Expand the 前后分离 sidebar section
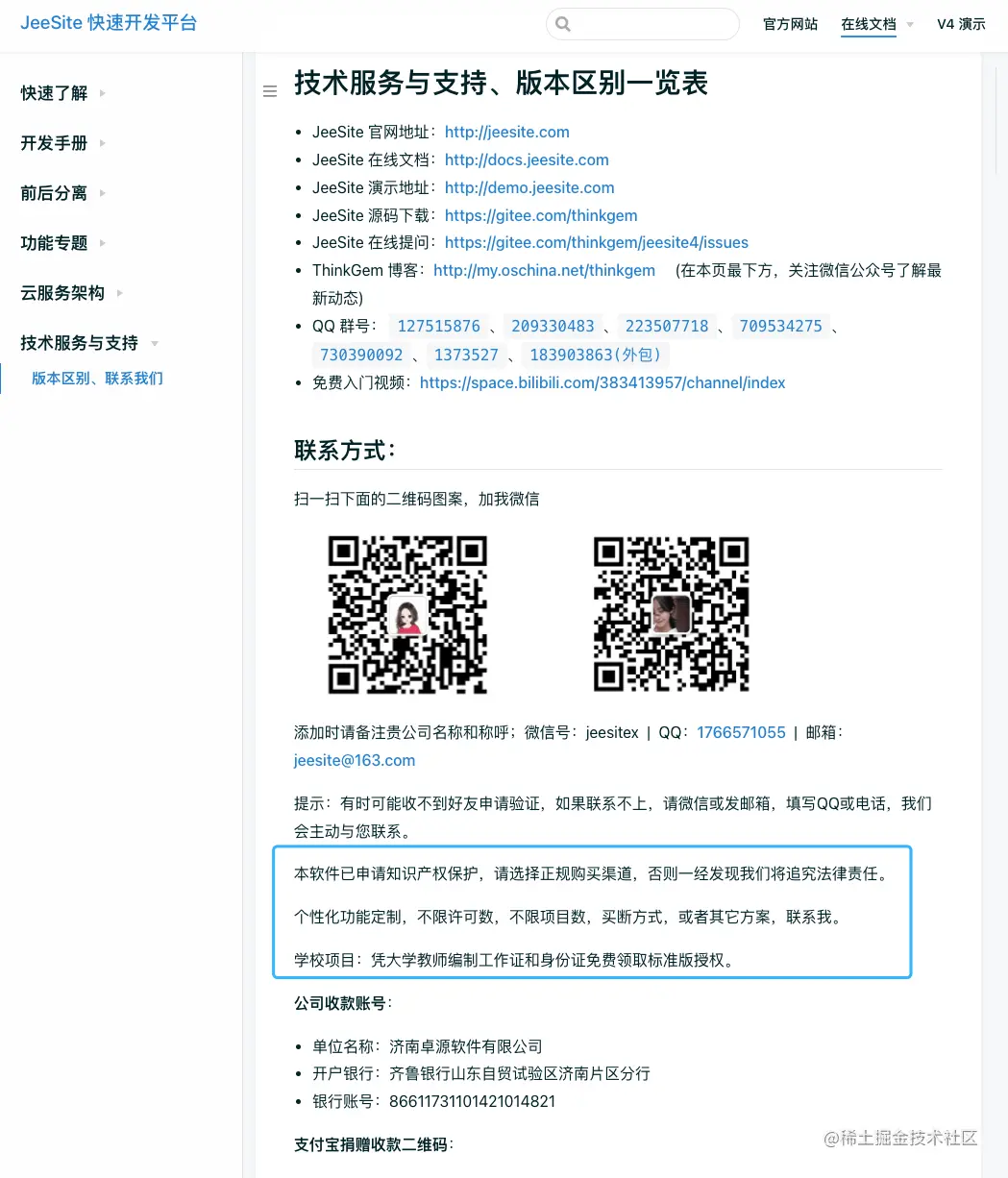This screenshot has width=1008, height=1178. (63, 193)
